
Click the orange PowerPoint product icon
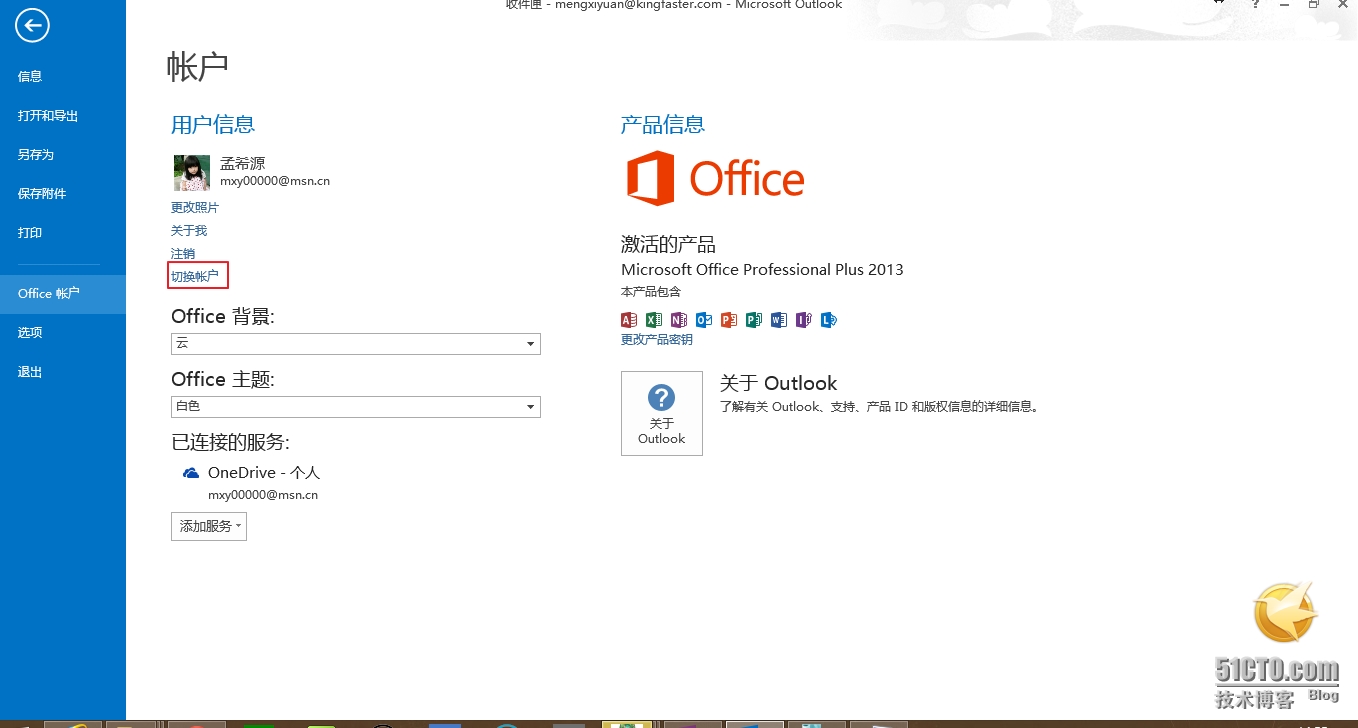pyautogui.click(x=729, y=320)
